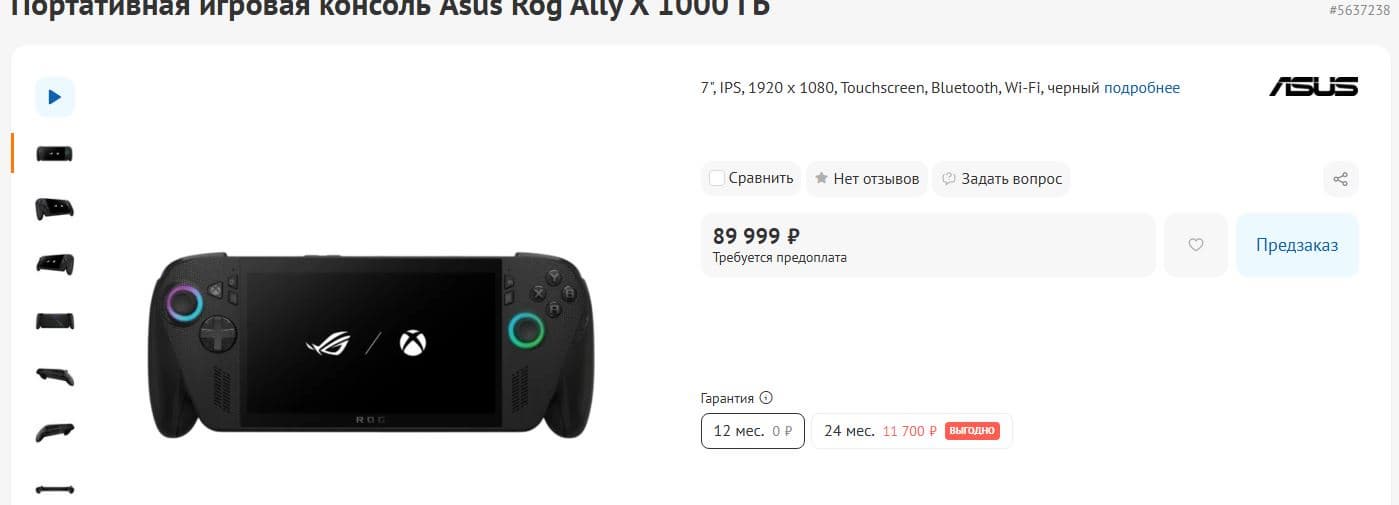Select the second console thumbnail
This screenshot has height=505, width=1399.
click(x=55, y=209)
